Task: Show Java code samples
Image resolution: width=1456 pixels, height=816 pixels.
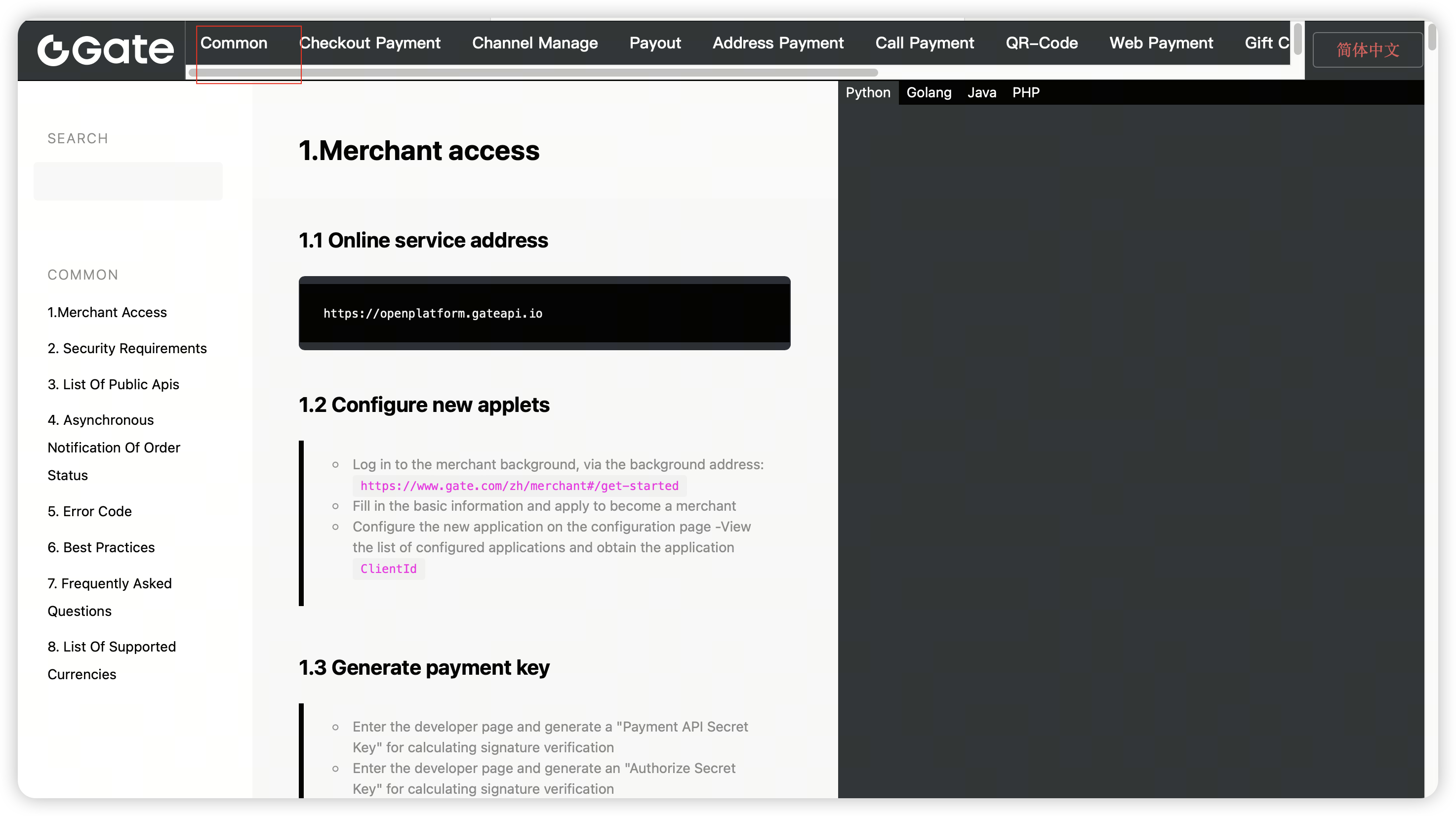Action: coord(981,92)
